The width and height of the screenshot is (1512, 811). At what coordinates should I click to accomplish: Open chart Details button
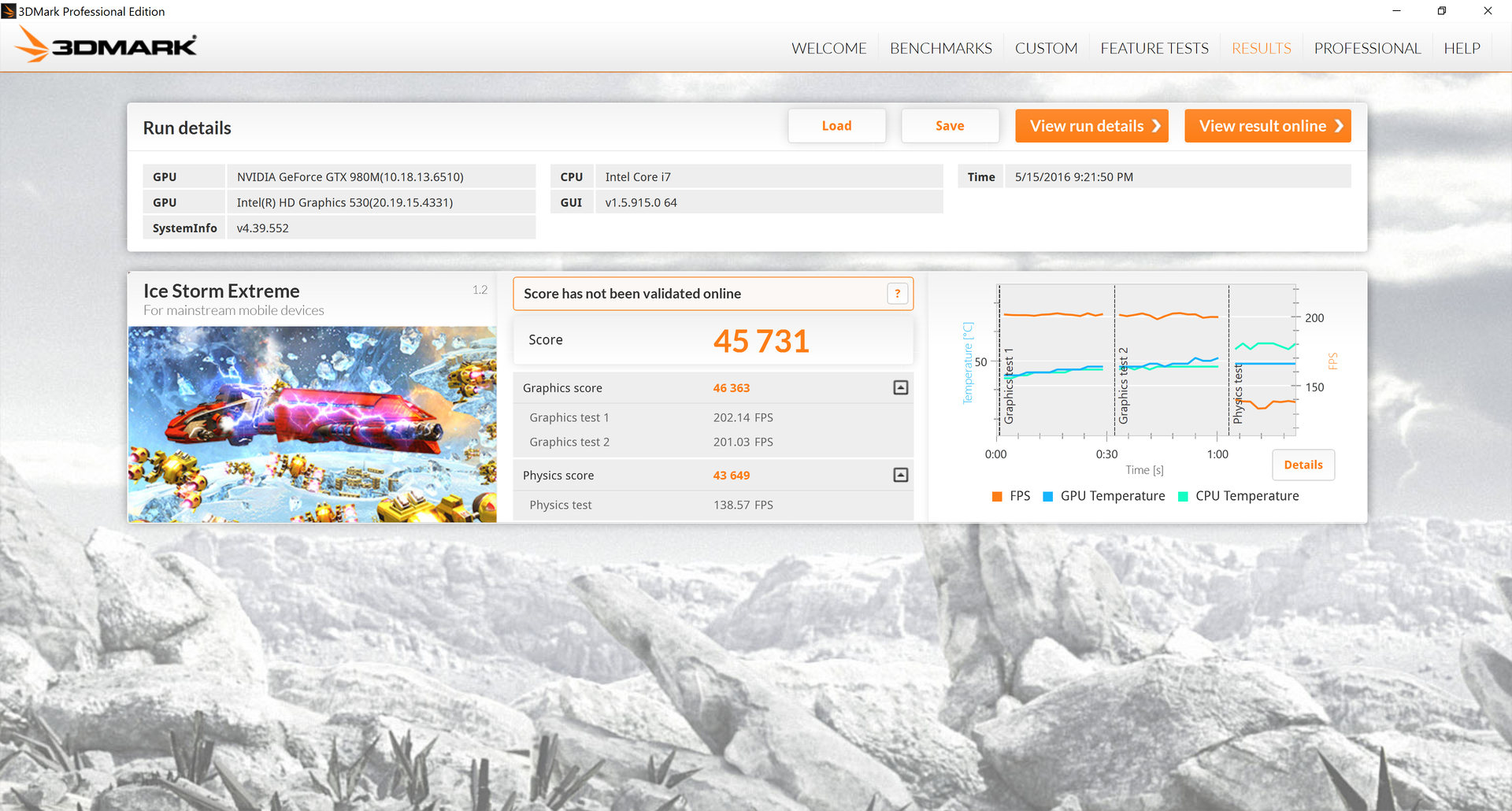(x=1303, y=465)
